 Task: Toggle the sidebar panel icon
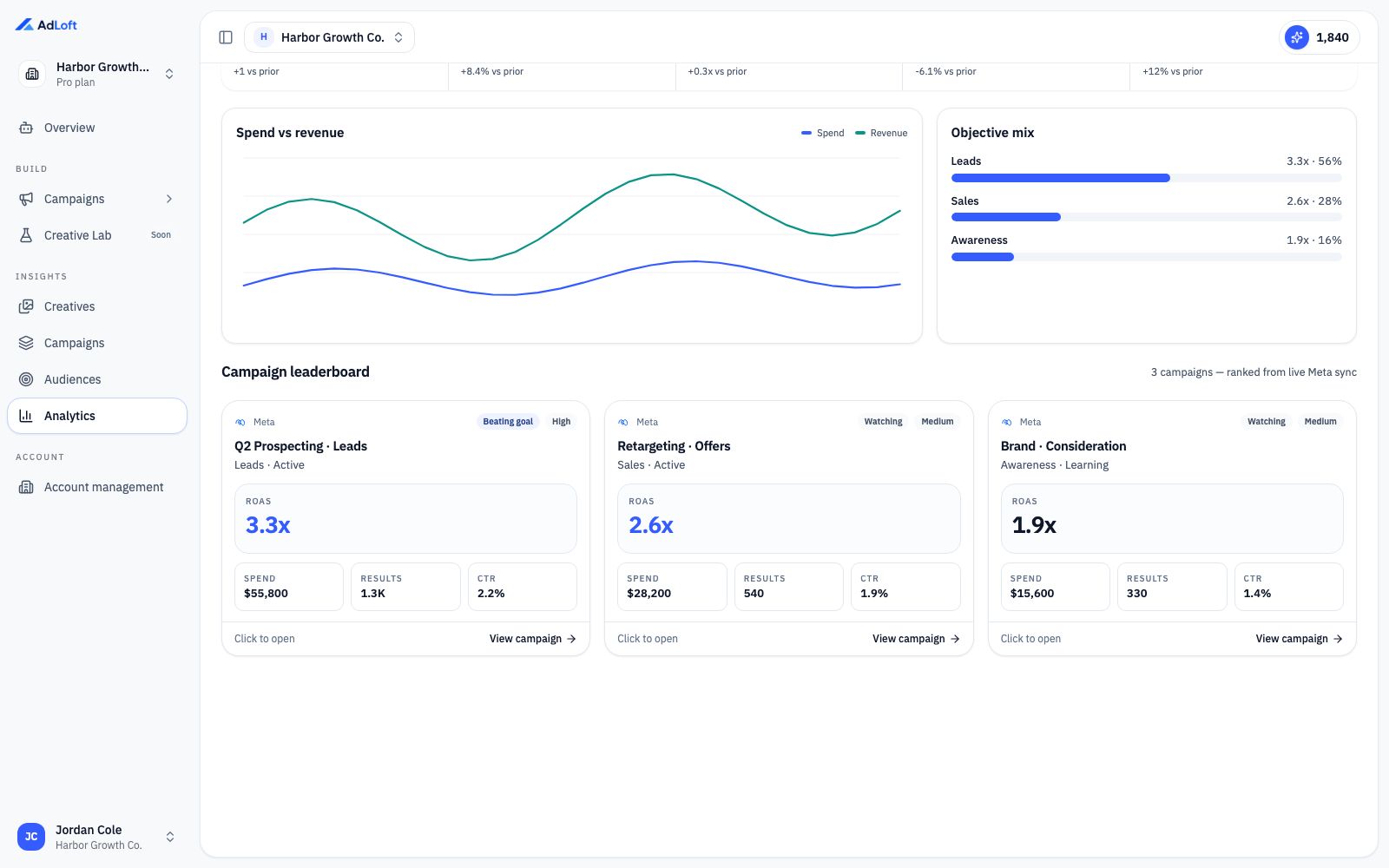point(226,37)
